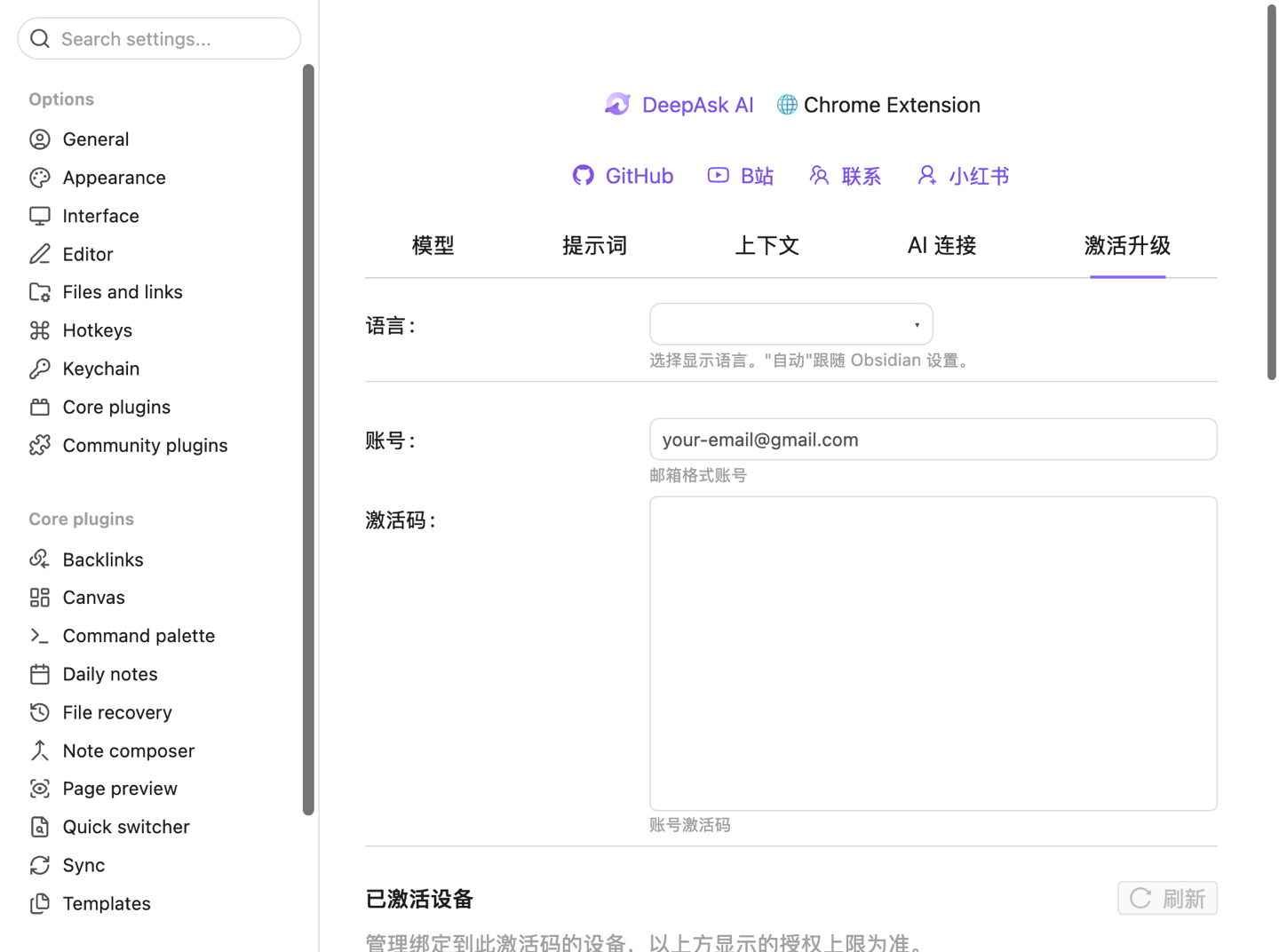This screenshot has width=1279, height=952.
Task: Click the magnifier icon in search settings
Action: tap(40, 38)
